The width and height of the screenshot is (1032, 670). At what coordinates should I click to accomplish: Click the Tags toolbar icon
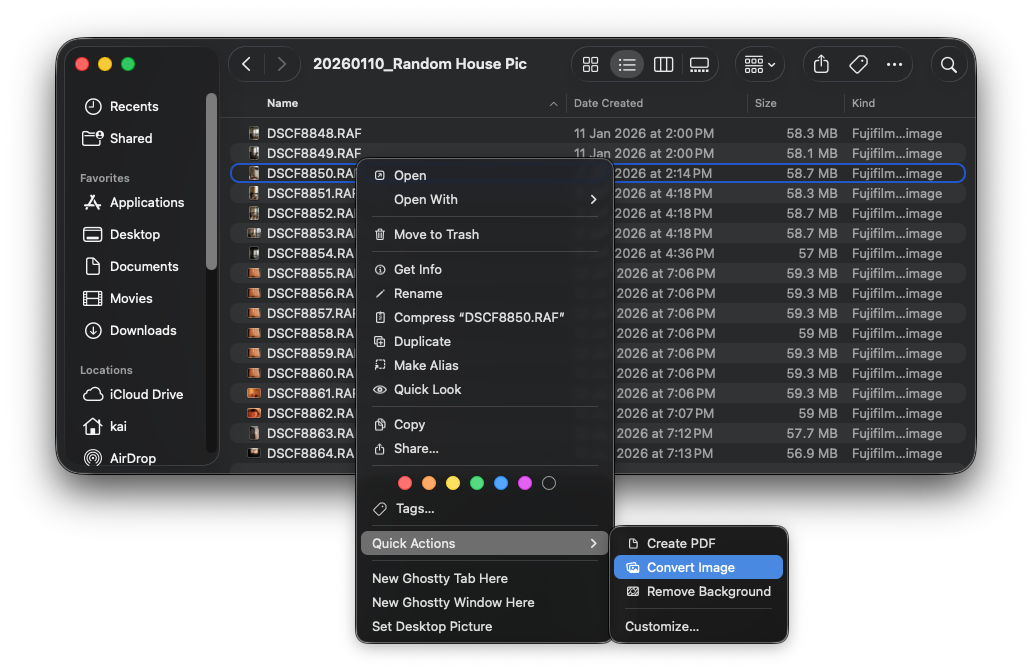tap(858, 64)
